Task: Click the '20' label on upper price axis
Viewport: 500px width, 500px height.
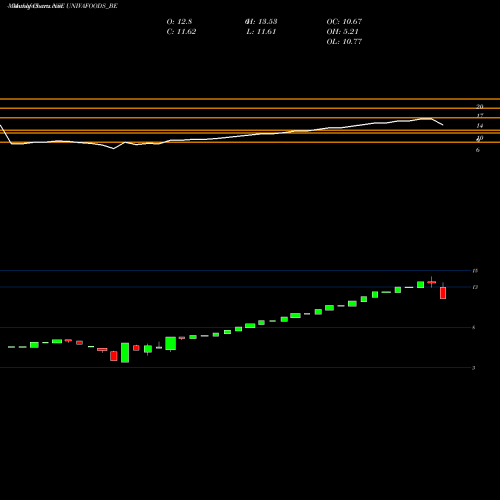Action: (480, 107)
